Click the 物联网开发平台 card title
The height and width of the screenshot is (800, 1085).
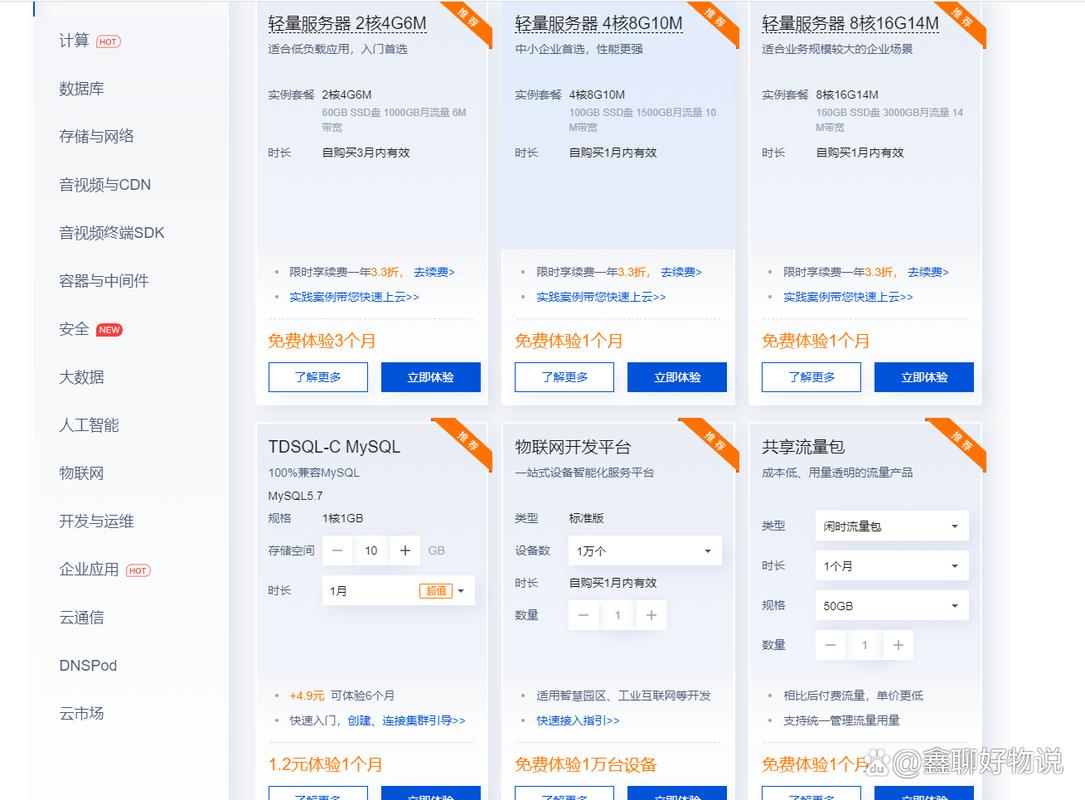coord(573,447)
